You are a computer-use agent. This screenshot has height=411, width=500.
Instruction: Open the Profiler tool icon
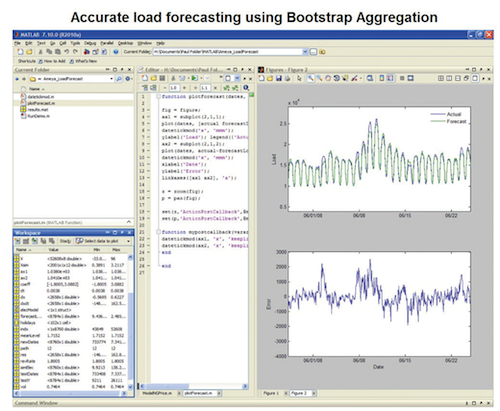104,52
